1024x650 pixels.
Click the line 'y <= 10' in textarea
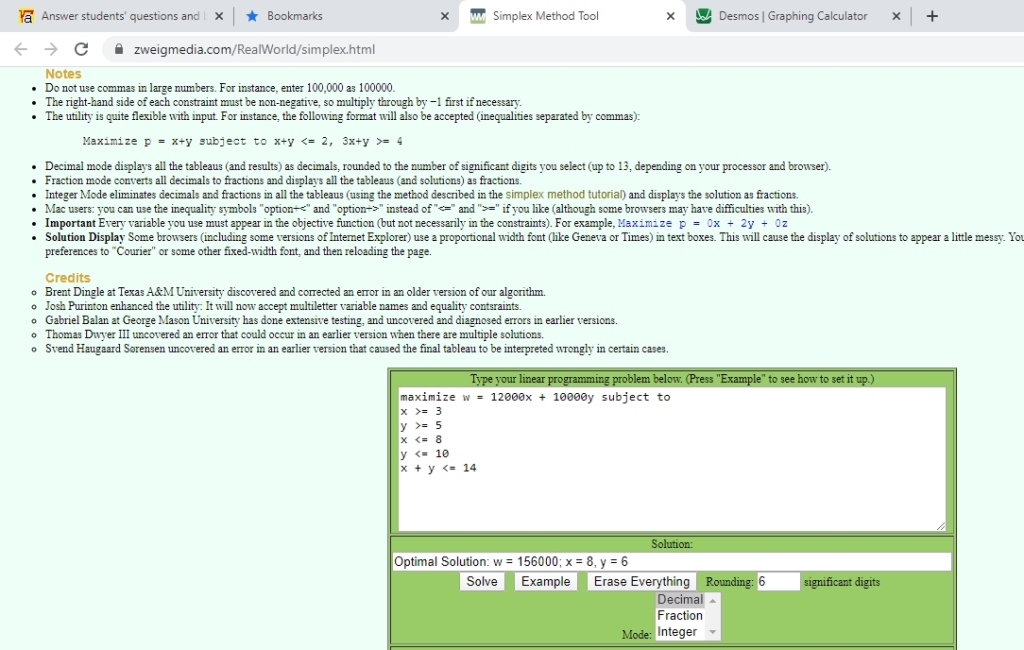click(x=424, y=453)
